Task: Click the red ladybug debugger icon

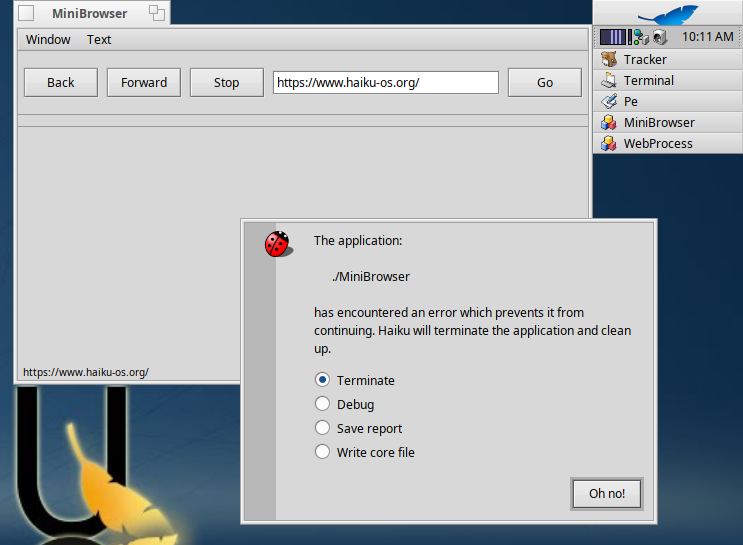Action: point(279,244)
